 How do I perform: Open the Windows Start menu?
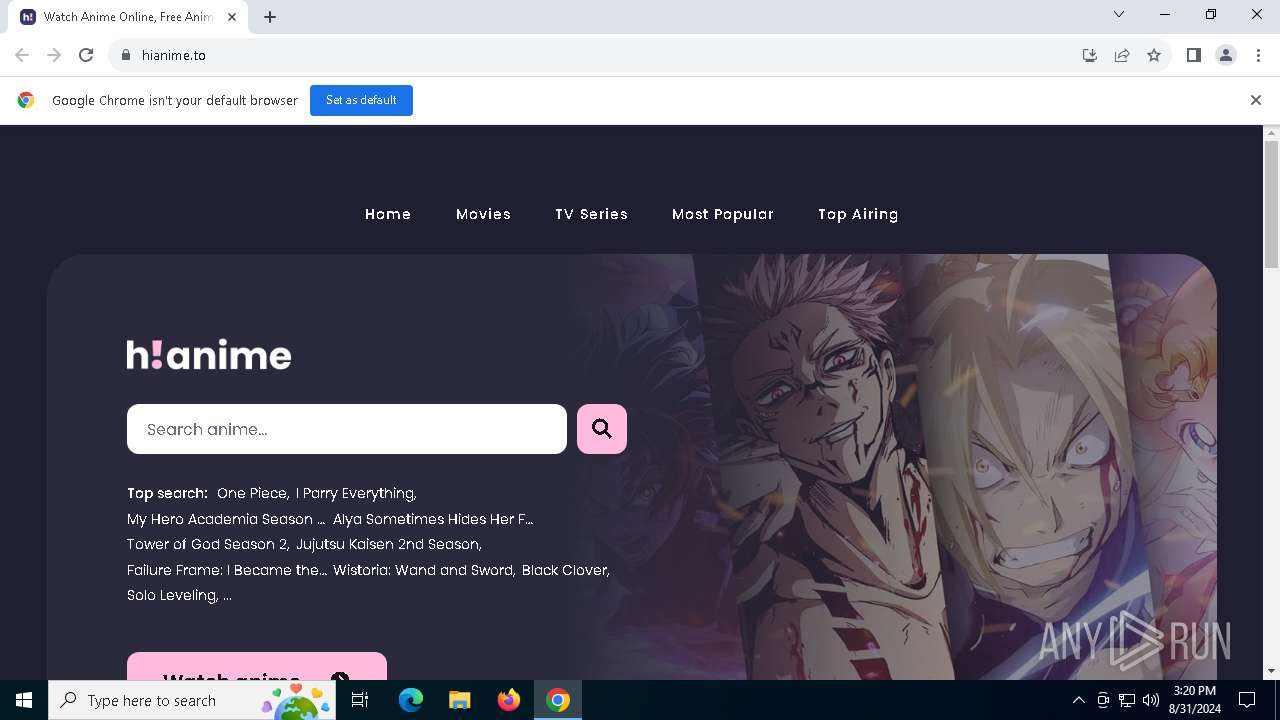24,700
